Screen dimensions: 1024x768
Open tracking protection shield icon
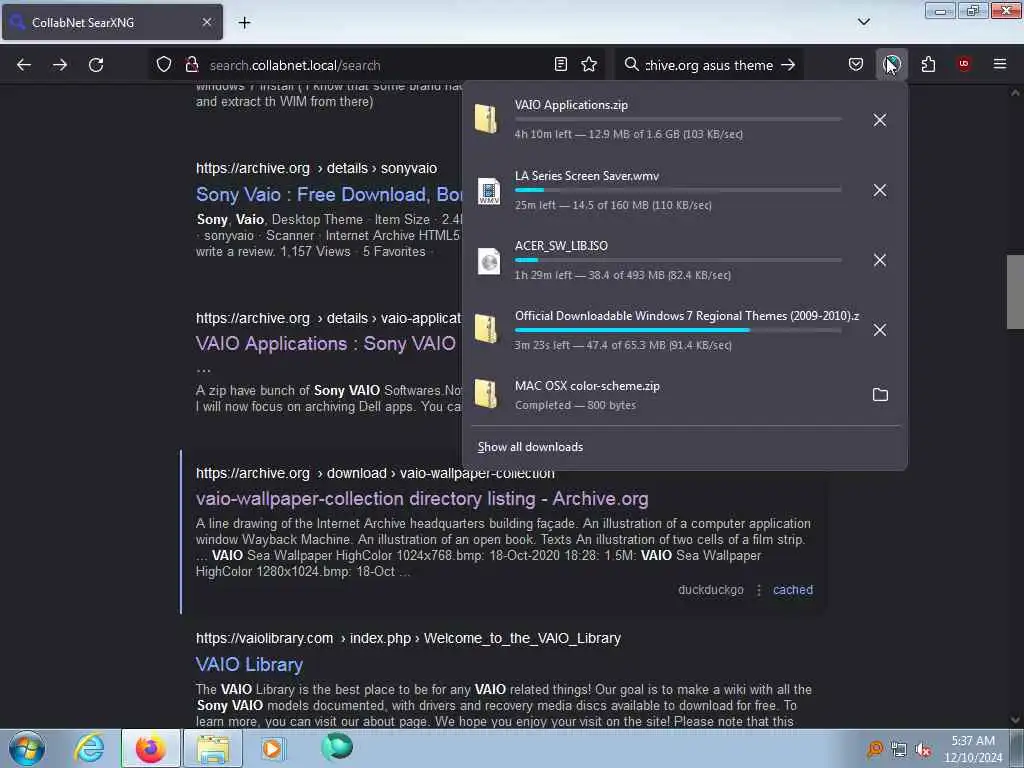point(164,65)
